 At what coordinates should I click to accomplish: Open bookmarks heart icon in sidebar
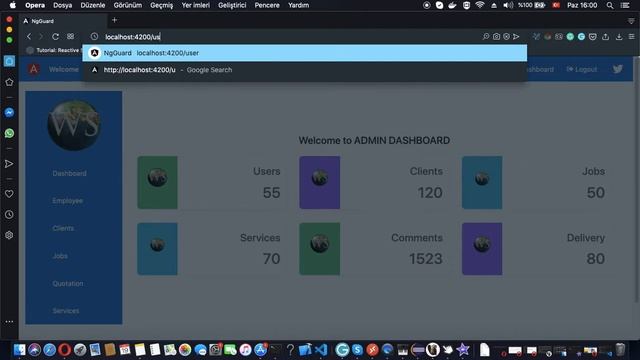9,194
